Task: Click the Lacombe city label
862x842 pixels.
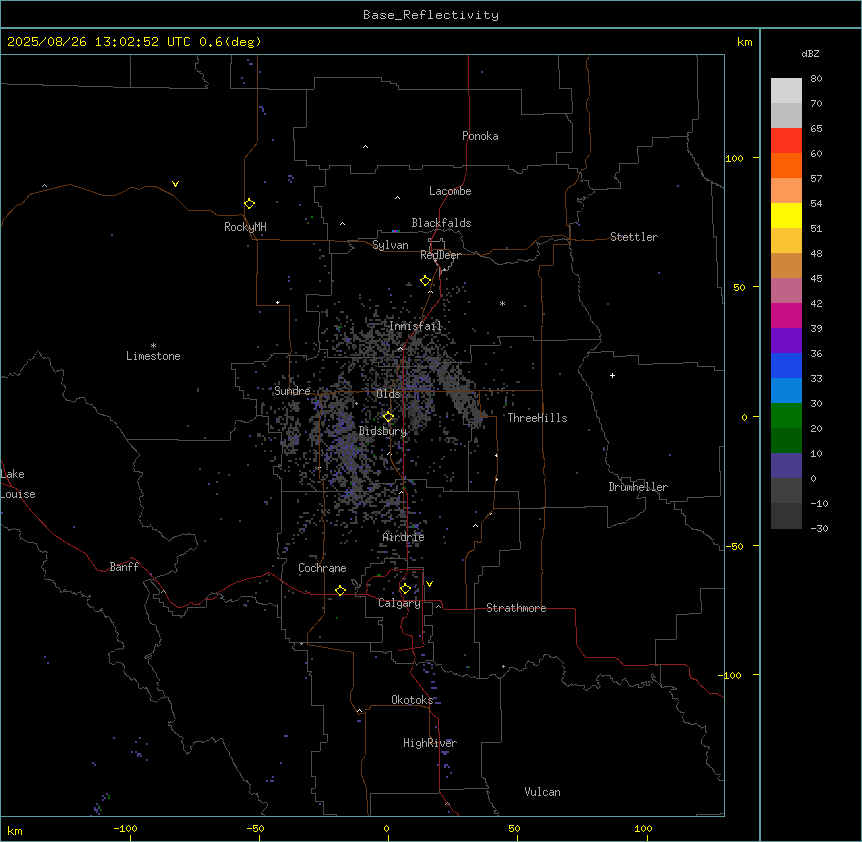Action: (450, 191)
